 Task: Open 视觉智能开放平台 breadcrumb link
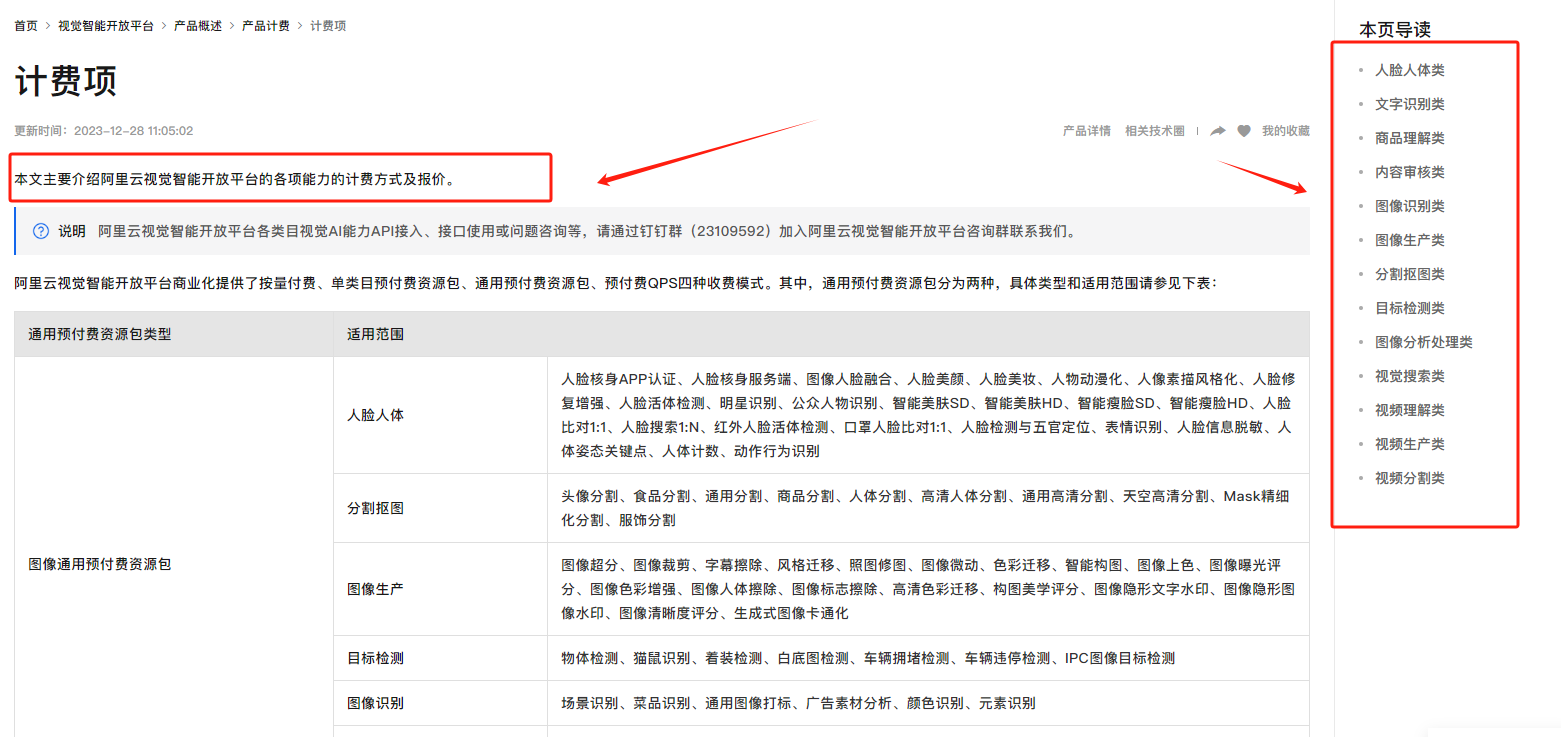tap(106, 26)
